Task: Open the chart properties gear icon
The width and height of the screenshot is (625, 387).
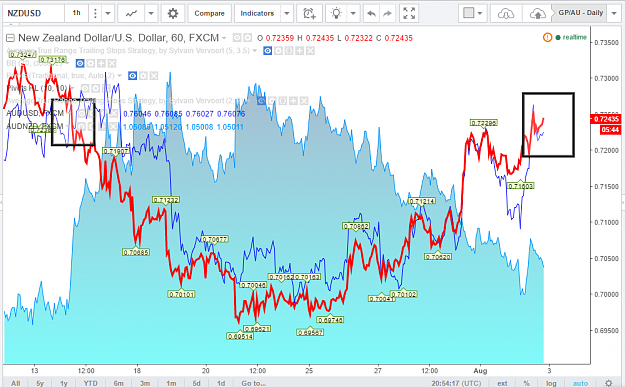Action: coord(173,14)
